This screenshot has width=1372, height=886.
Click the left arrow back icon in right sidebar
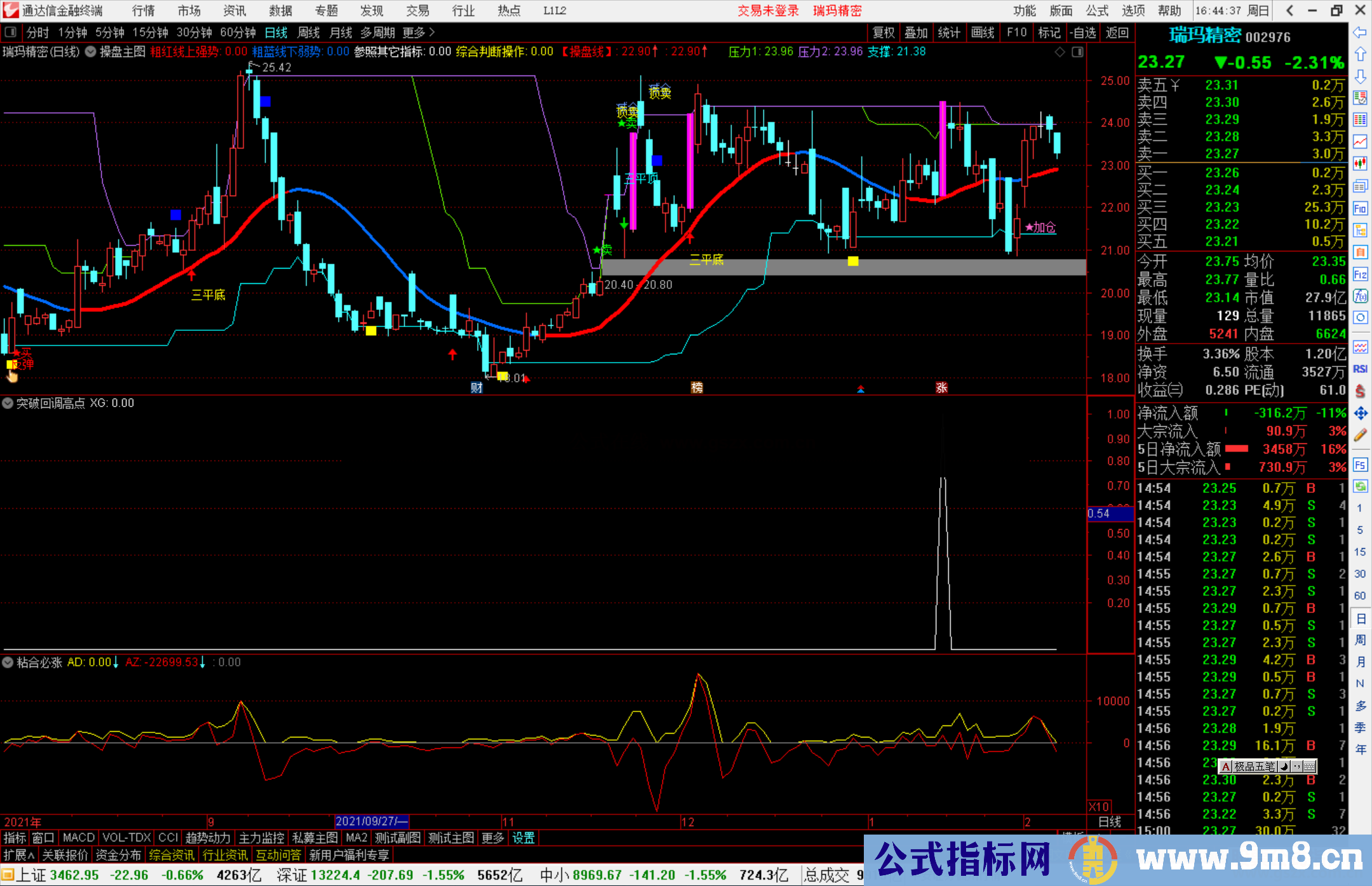[1359, 32]
